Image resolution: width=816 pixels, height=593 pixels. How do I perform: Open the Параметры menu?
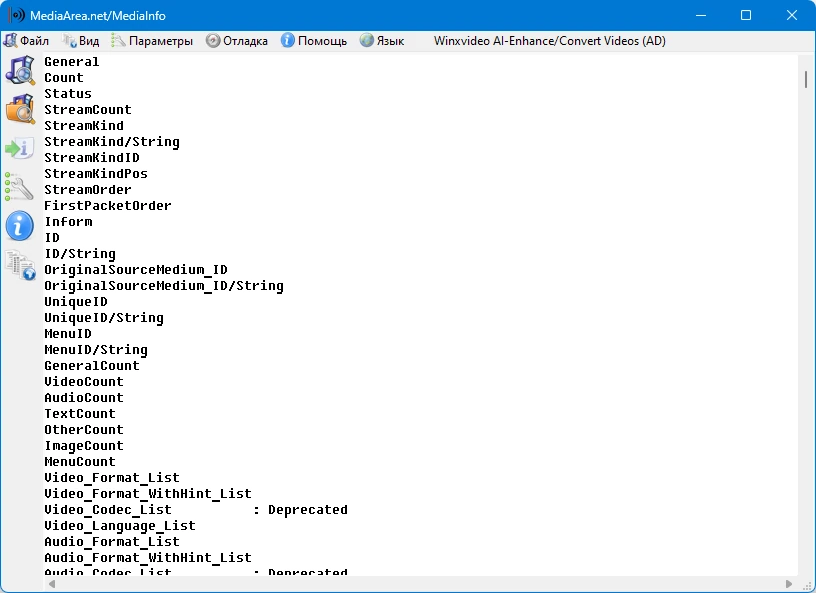click(x=152, y=41)
